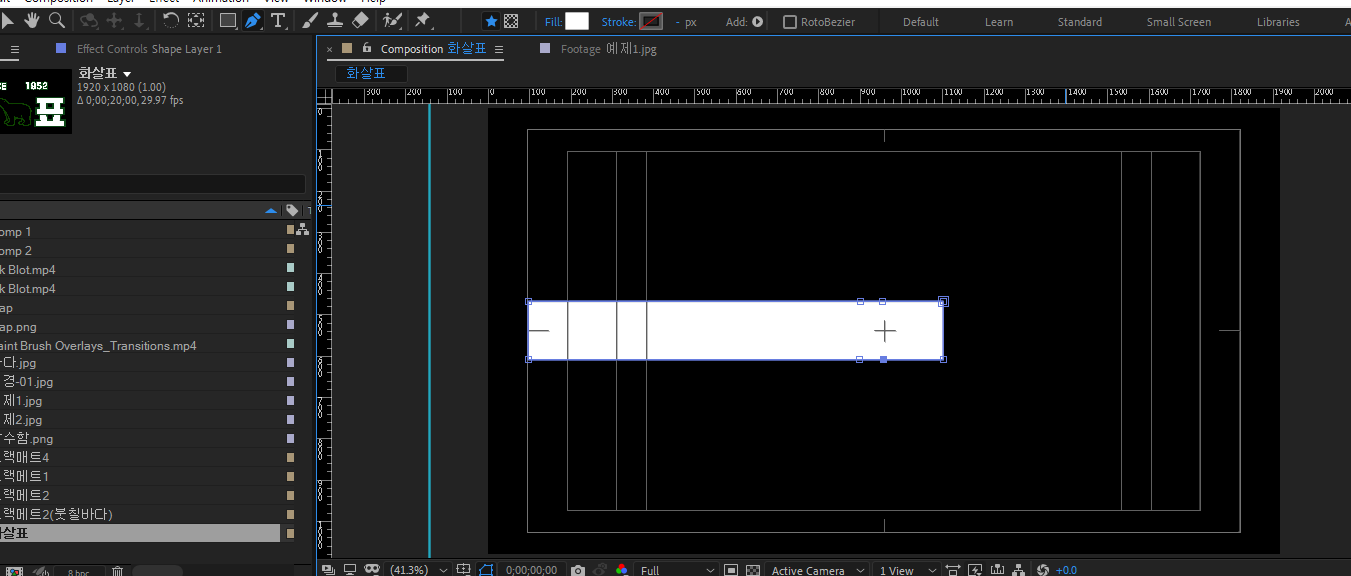
Task: Switch to the Small Screen workspace
Action: pos(1179,22)
